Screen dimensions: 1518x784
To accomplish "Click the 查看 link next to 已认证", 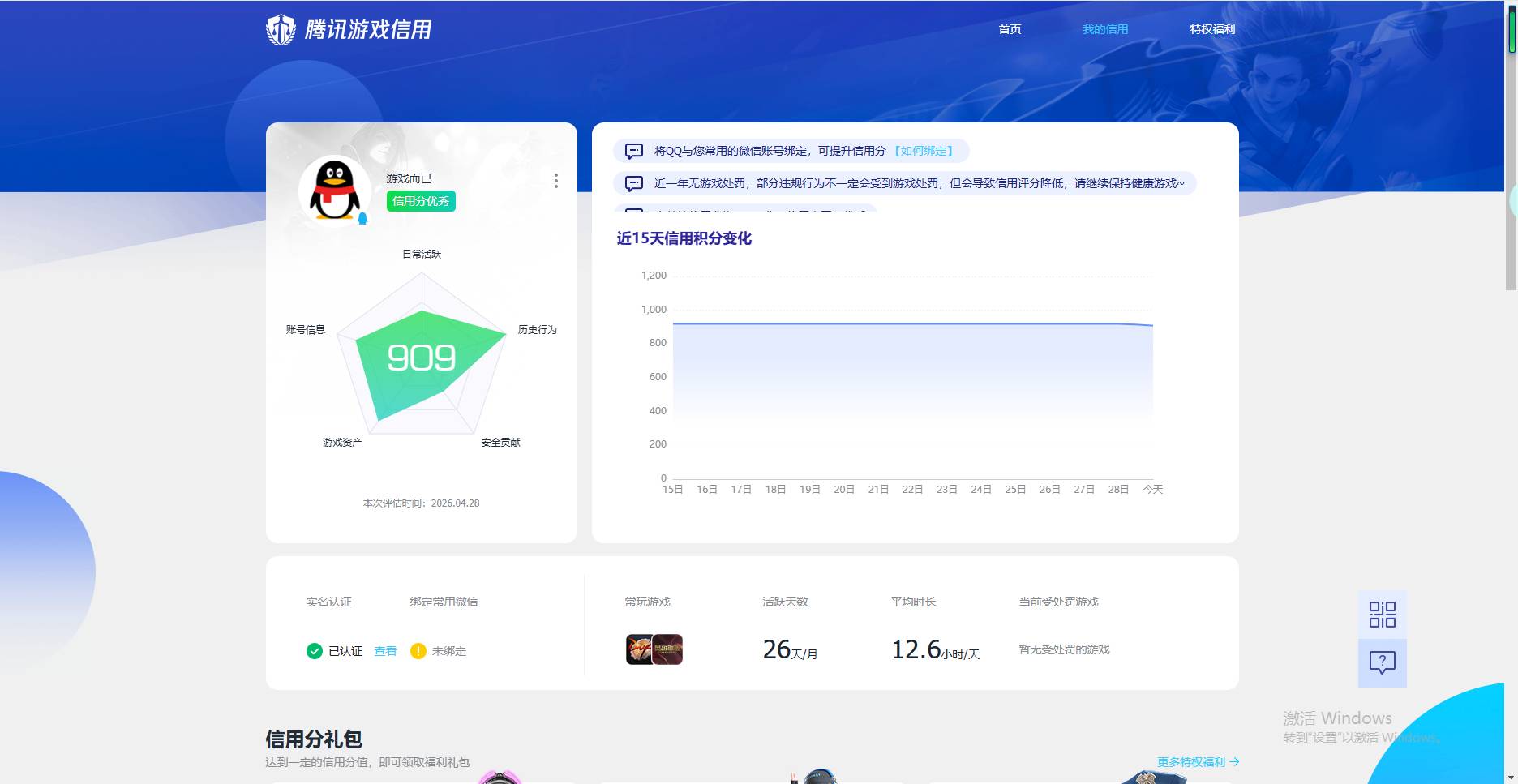I will click(384, 650).
